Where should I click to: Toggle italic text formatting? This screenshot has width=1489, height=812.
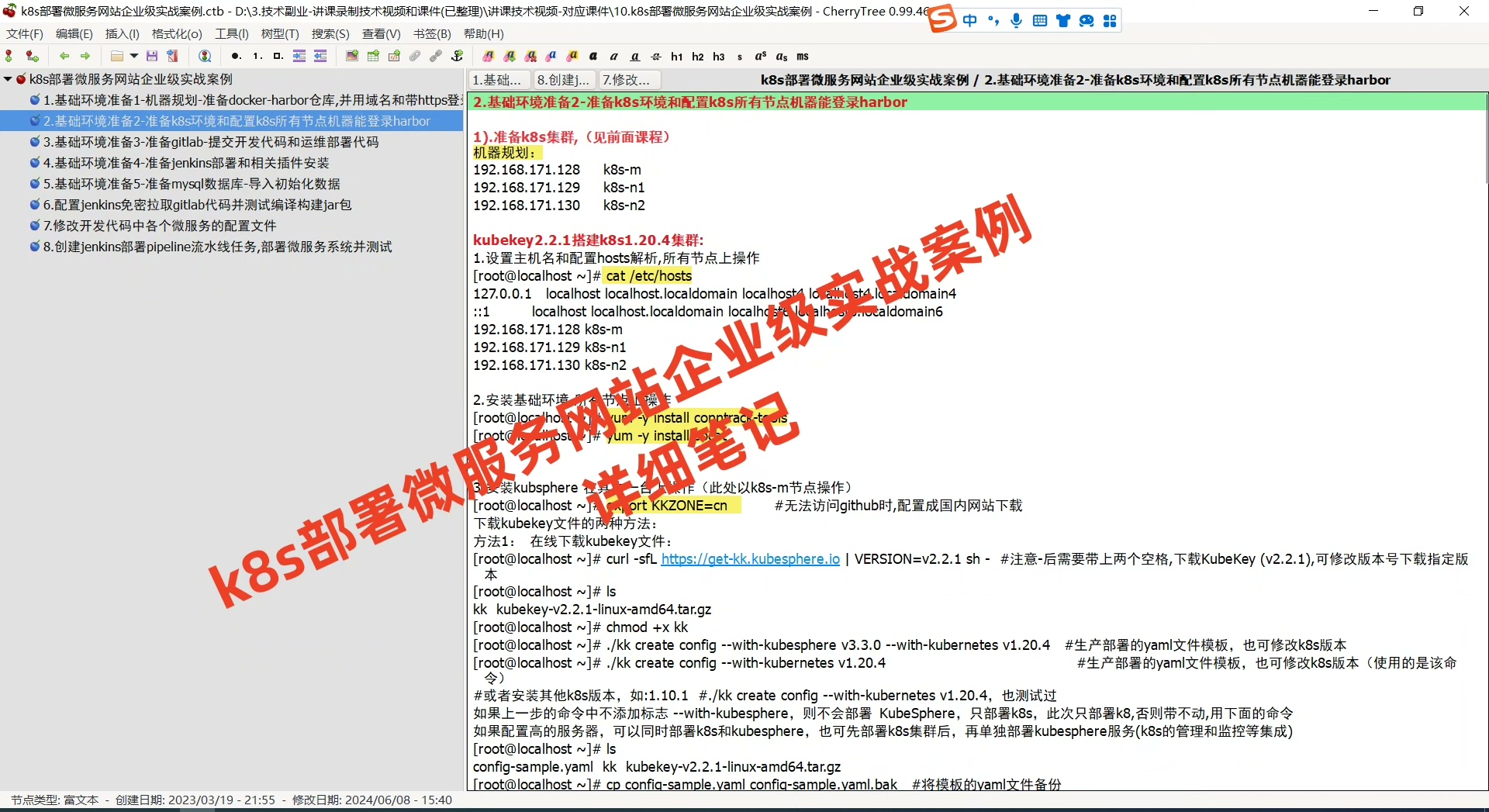pyautogui.click(x=614, y=56)
